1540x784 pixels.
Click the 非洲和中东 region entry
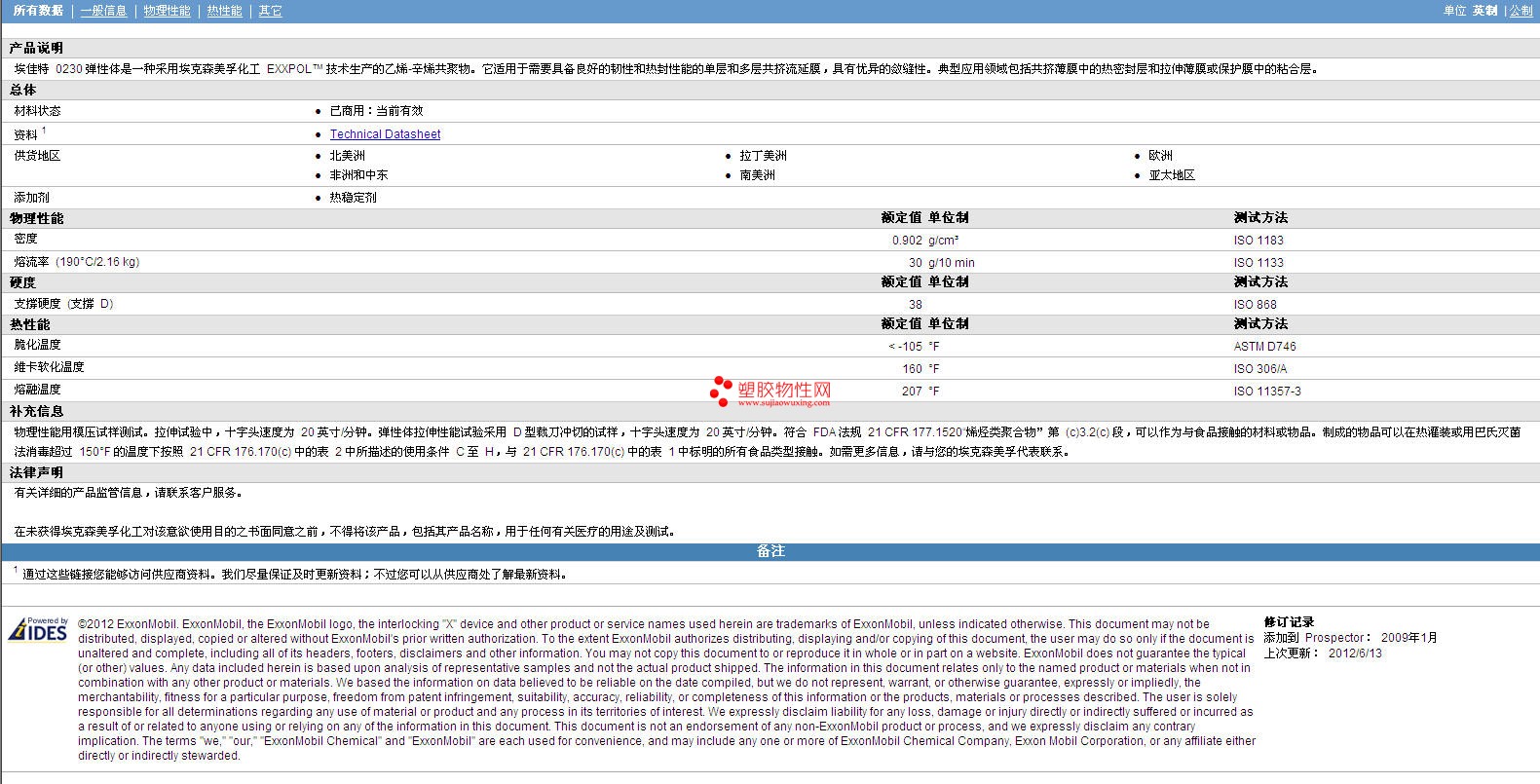[x=358, y=175]
